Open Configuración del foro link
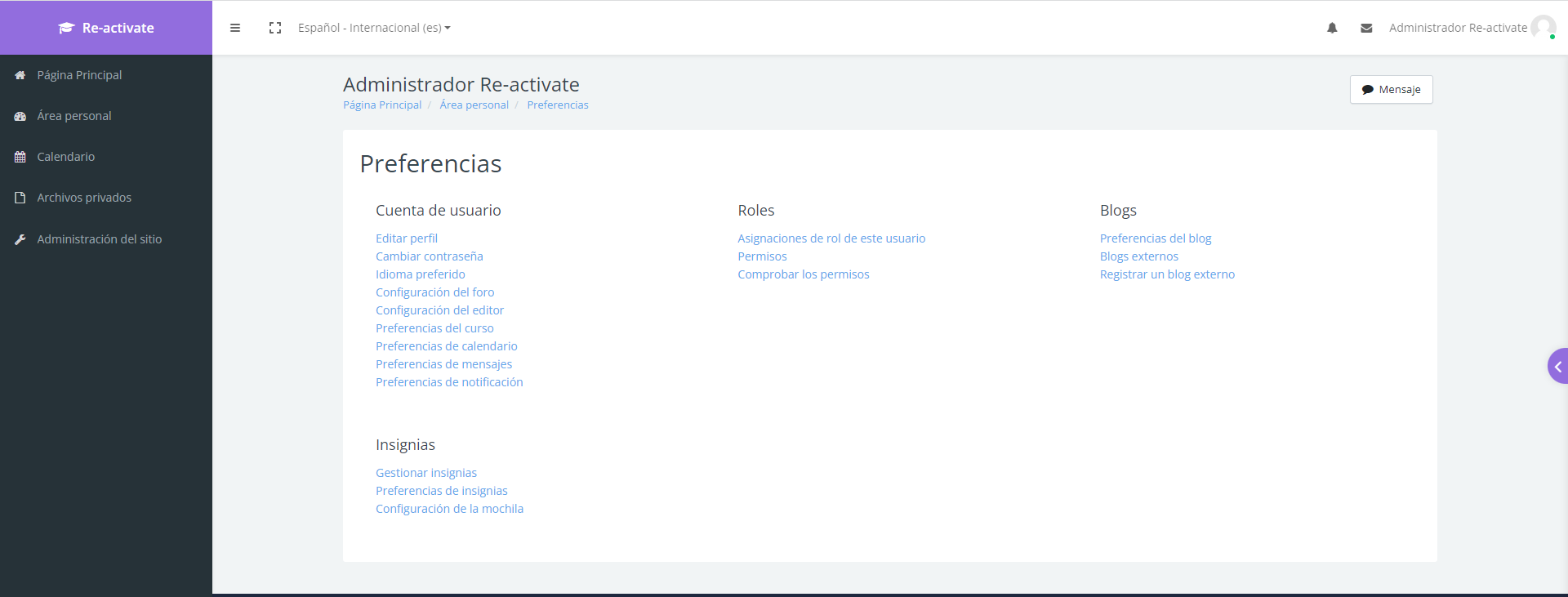Image resolution: width=1568 pixels, height=597 pixels. (x=435, y=292)
